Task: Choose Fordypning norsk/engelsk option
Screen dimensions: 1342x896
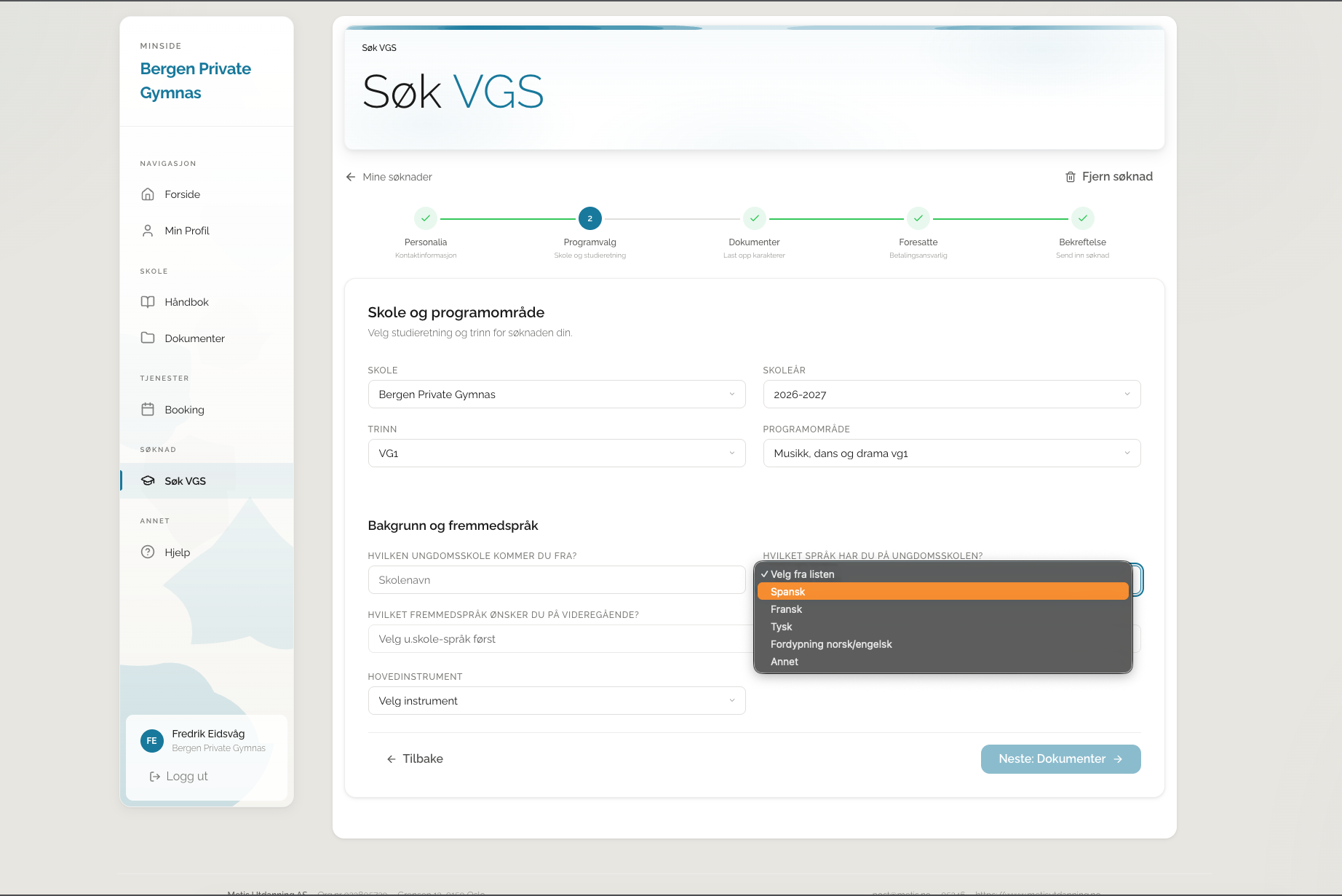Action: [x=943, y=644]
